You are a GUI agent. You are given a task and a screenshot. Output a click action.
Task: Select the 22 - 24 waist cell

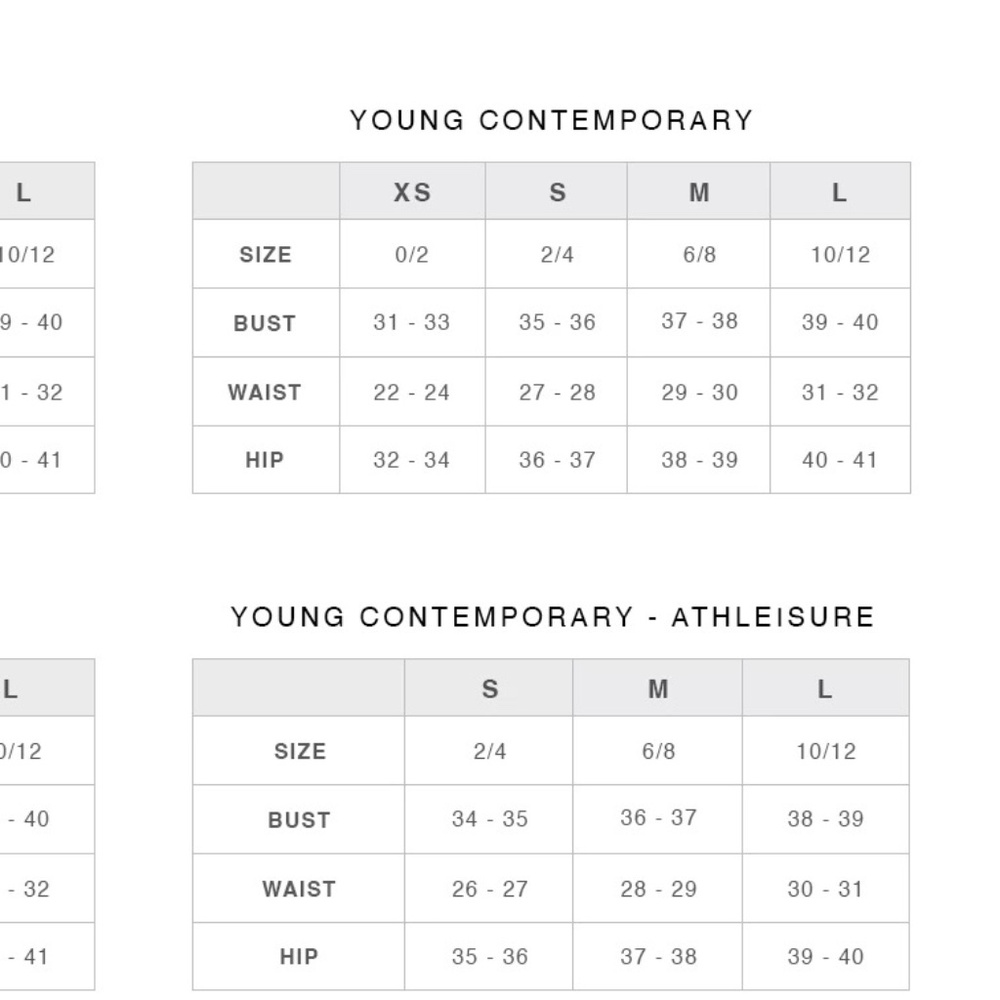pyautogui.click(x=413, y=392)
